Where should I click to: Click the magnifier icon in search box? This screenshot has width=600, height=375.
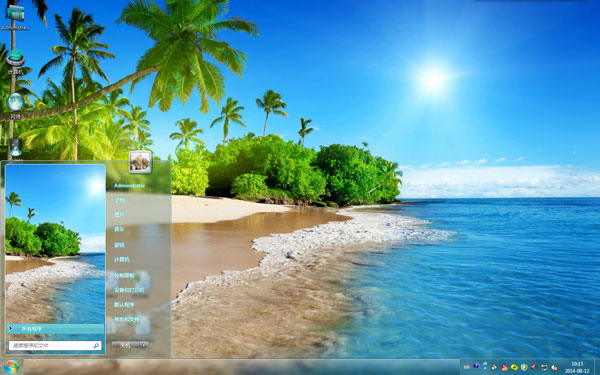coord(96,346)
